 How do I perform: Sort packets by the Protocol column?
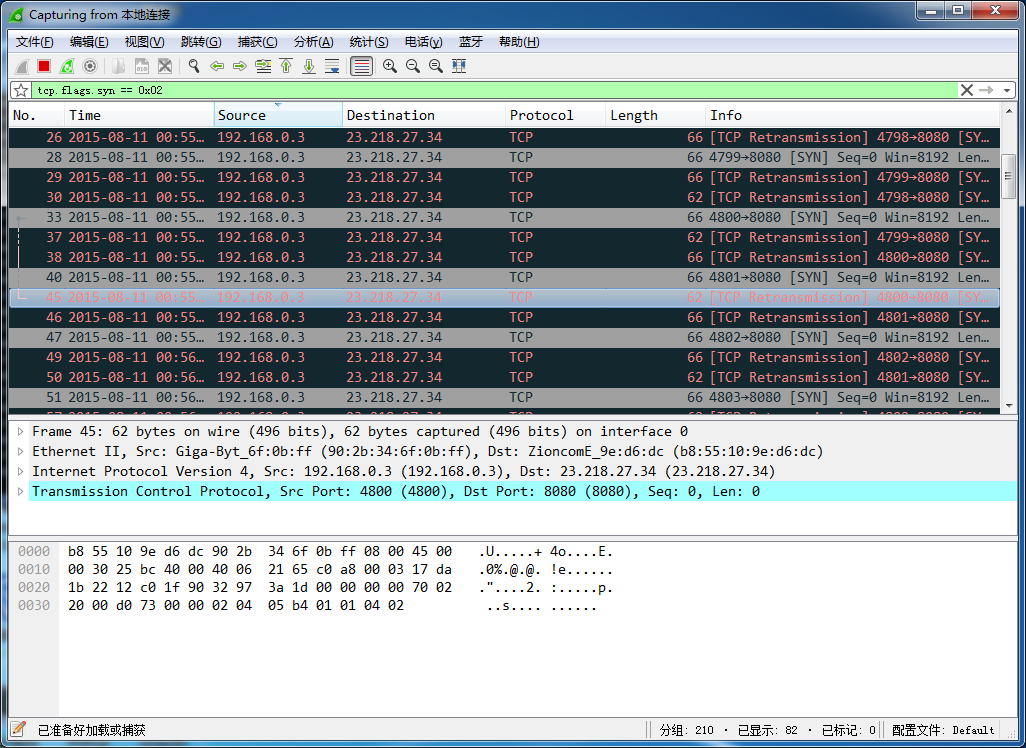(x=541, y=115)
